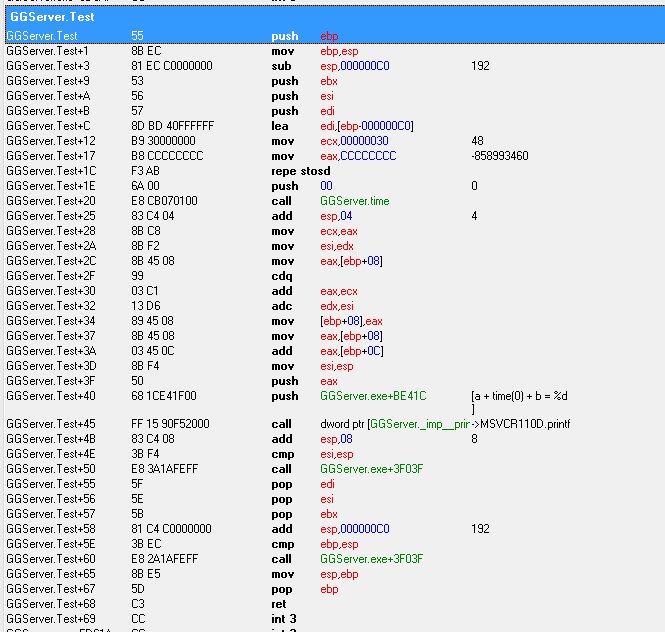665x632 pixels.
Task: Click the mov [ebp+08],eax instruction
Action: tap(327, 321)
